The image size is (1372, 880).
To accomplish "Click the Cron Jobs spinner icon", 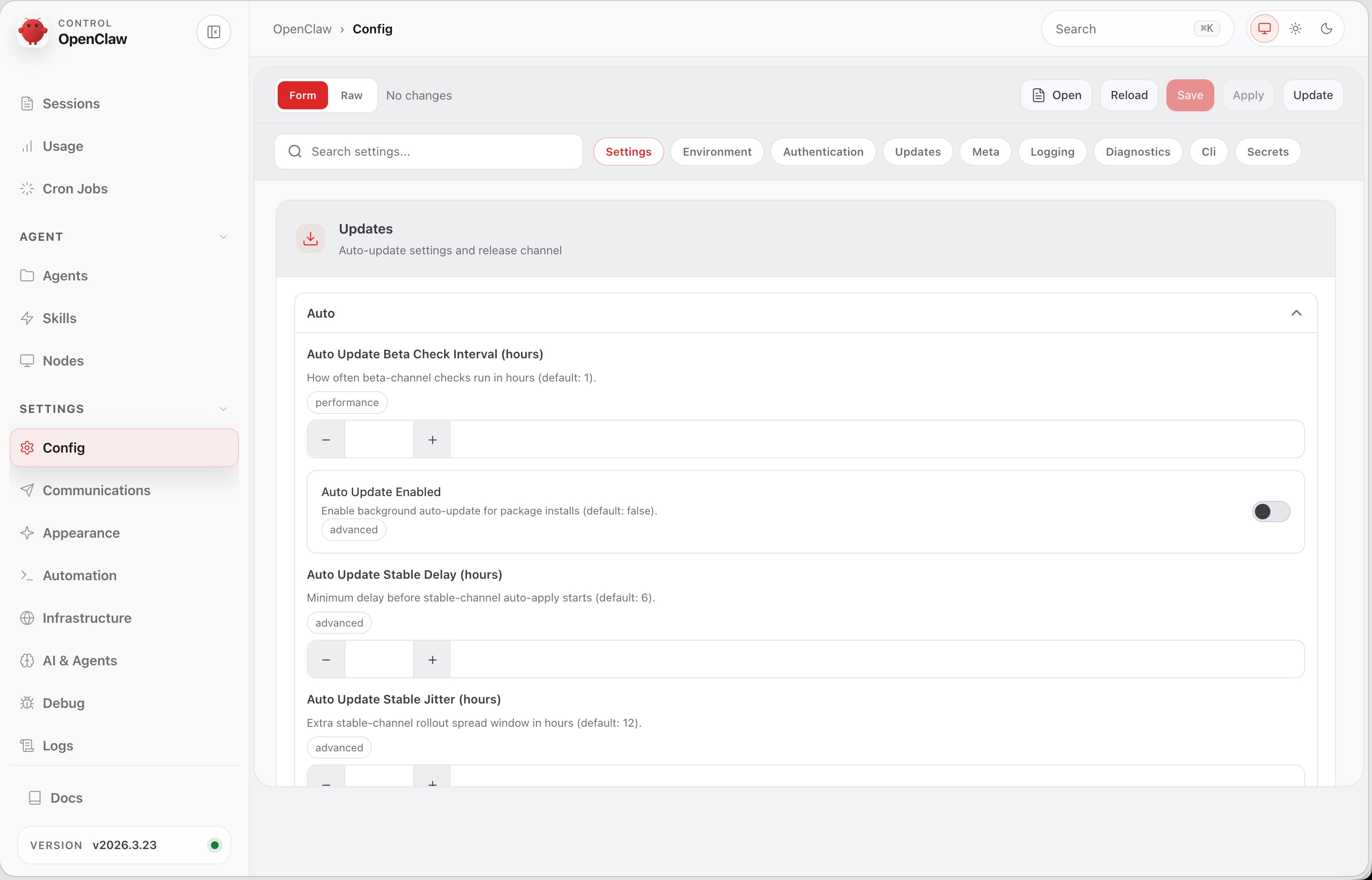I will (27, 189).
